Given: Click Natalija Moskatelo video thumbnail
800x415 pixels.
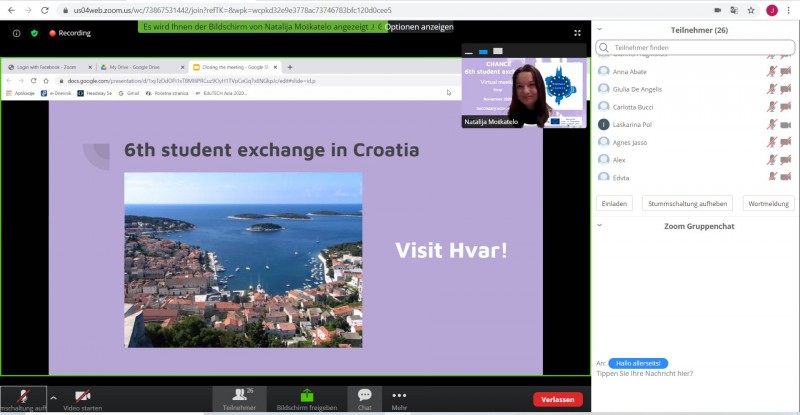Looking at the screenshot, I should click(x=523, y=92).
